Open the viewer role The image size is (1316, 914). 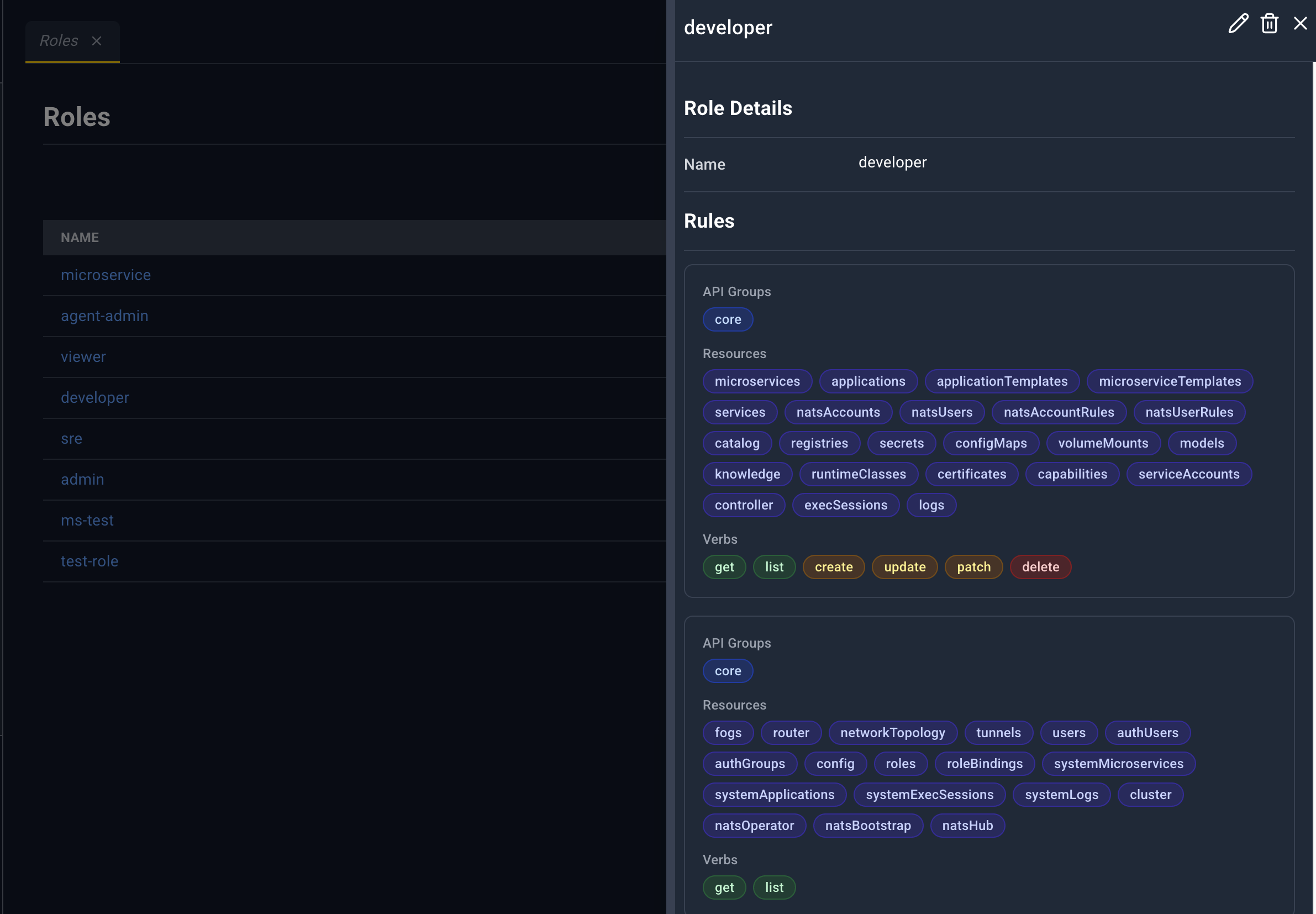[x=83, y=357]
